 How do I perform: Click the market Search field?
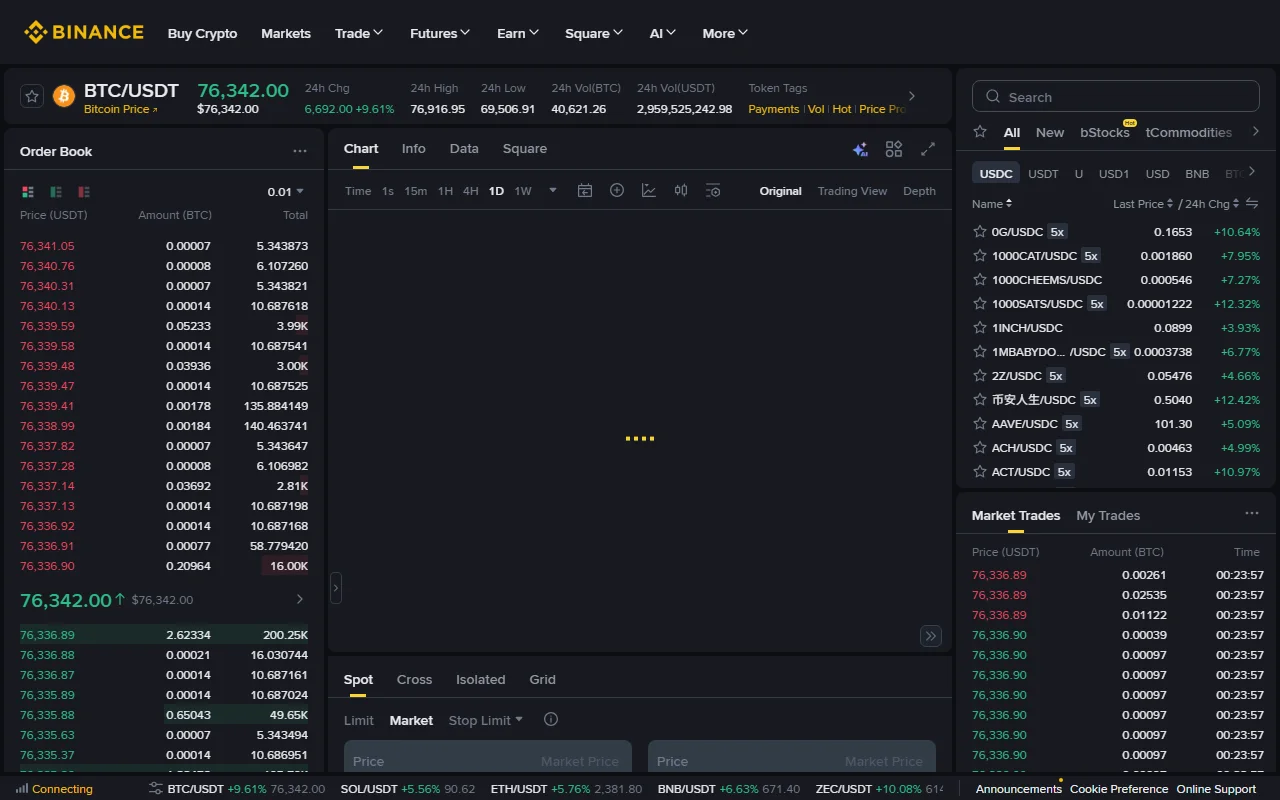coord(1116,96)
